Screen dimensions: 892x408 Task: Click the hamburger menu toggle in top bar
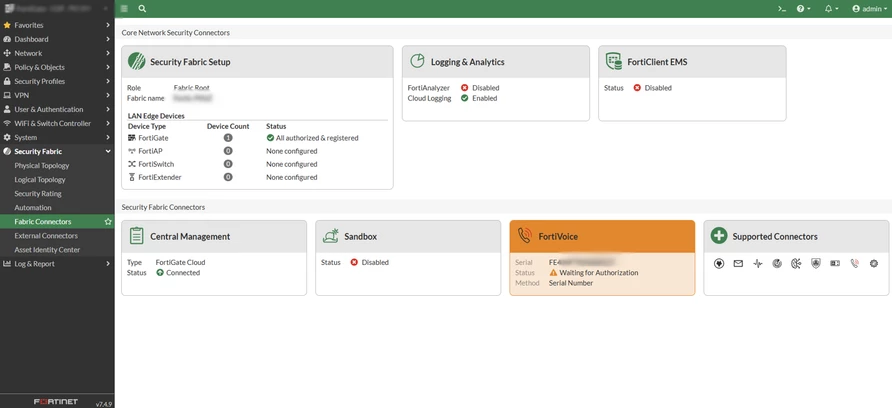[x=125, y=9]
